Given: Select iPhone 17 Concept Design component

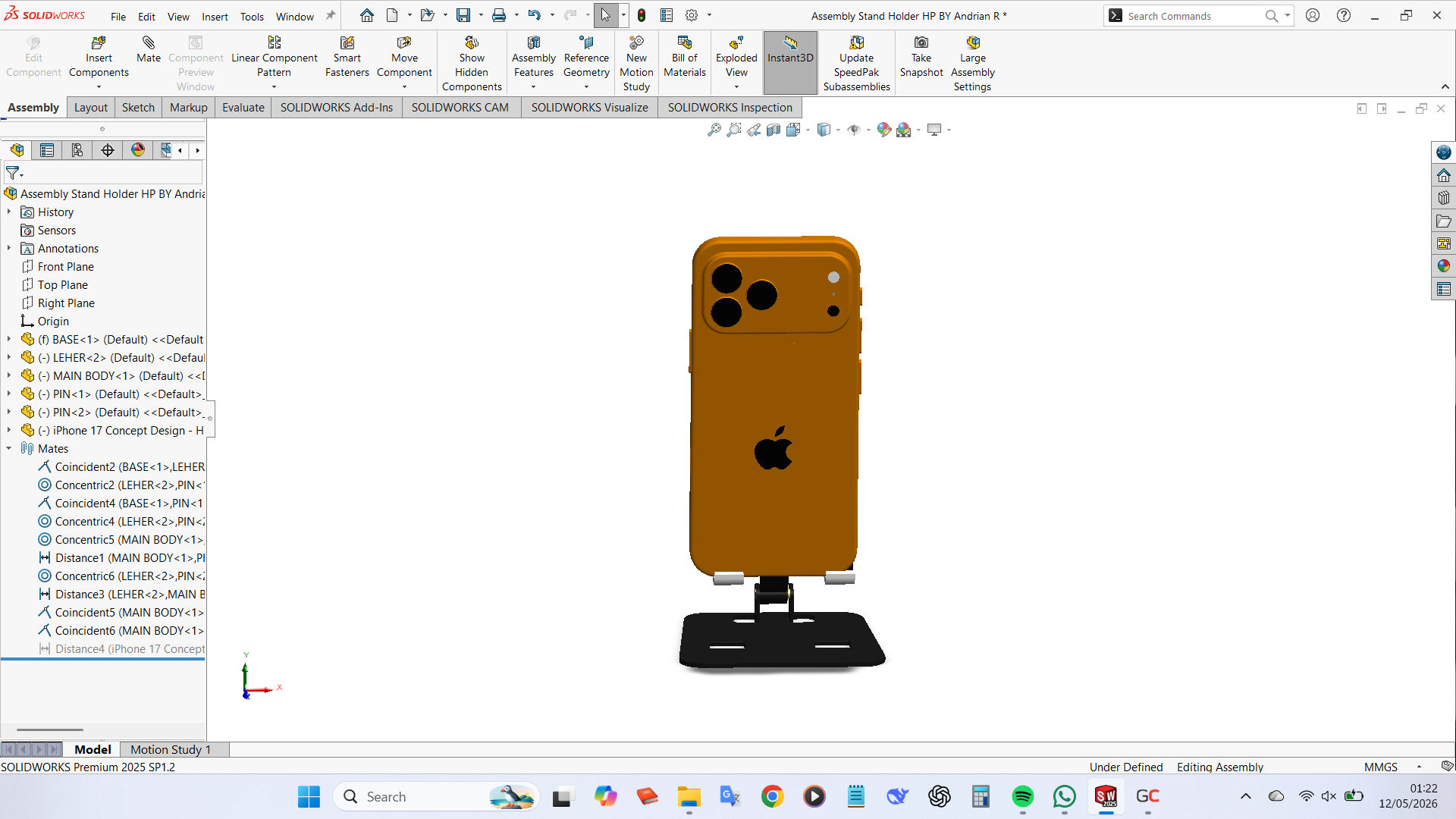Looking at the screenshot, I should 112,431.
